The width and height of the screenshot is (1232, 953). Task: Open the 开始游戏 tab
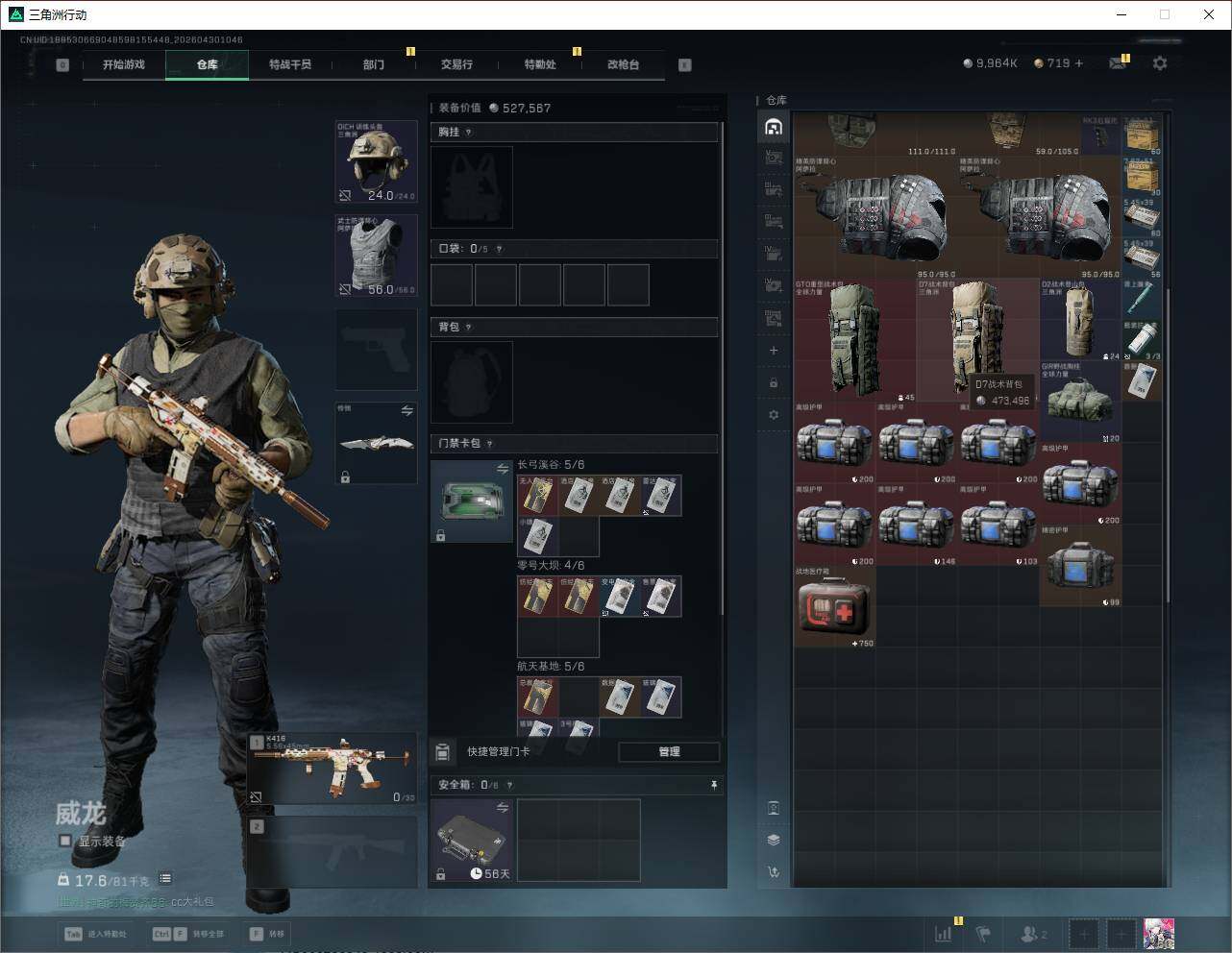pos(124,64)
